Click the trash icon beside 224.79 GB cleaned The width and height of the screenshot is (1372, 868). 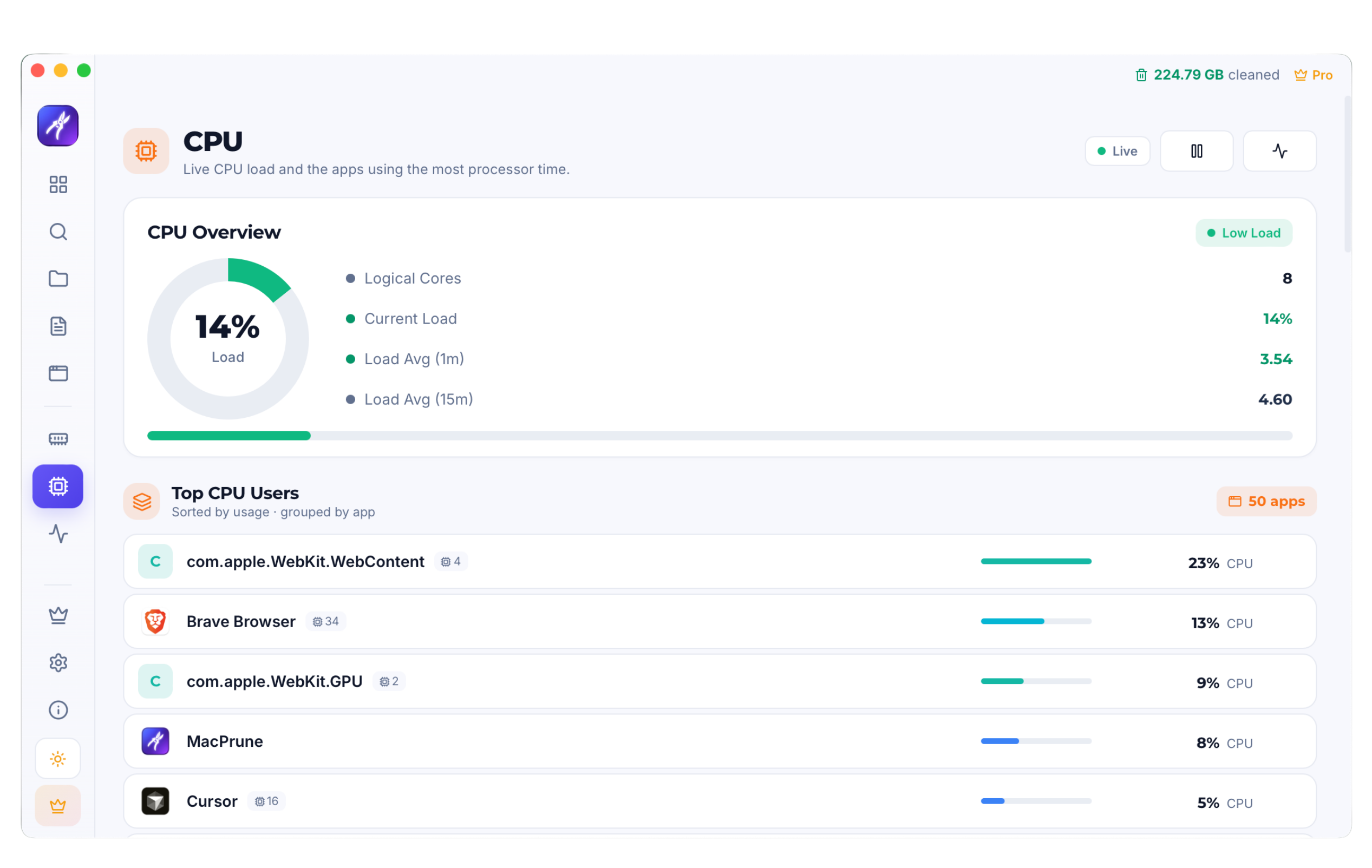click(x=1141, y=75)
